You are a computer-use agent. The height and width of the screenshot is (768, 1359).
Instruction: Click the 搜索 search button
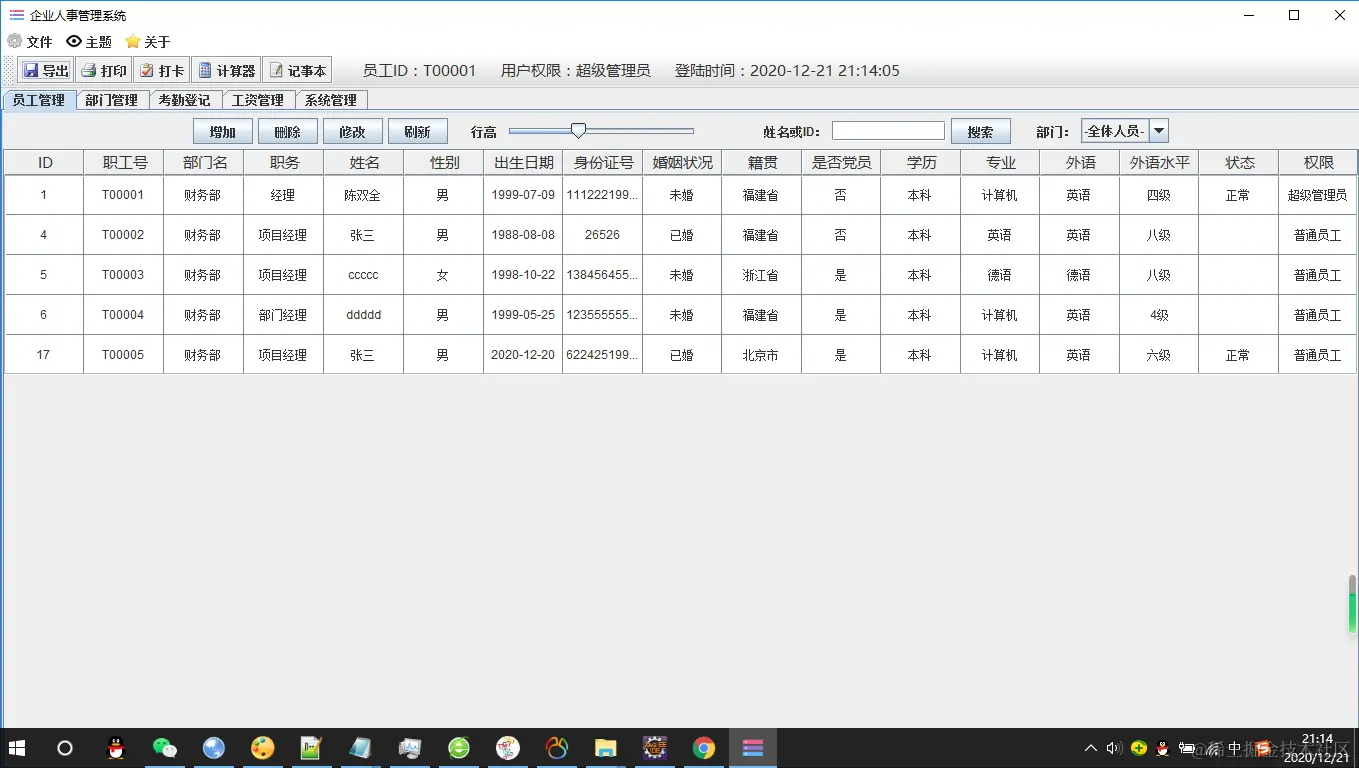pos(980,130)
